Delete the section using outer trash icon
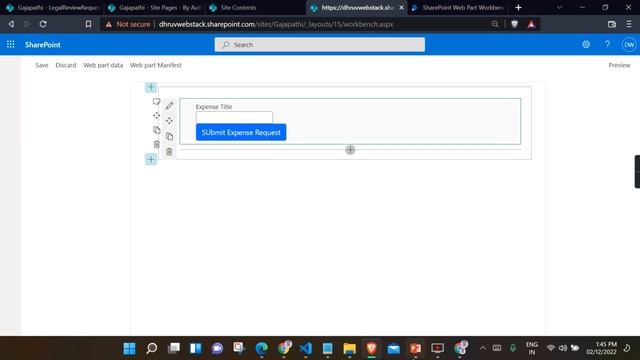The width and height of the screenshot is (640, 360). [x=156, y=144]
